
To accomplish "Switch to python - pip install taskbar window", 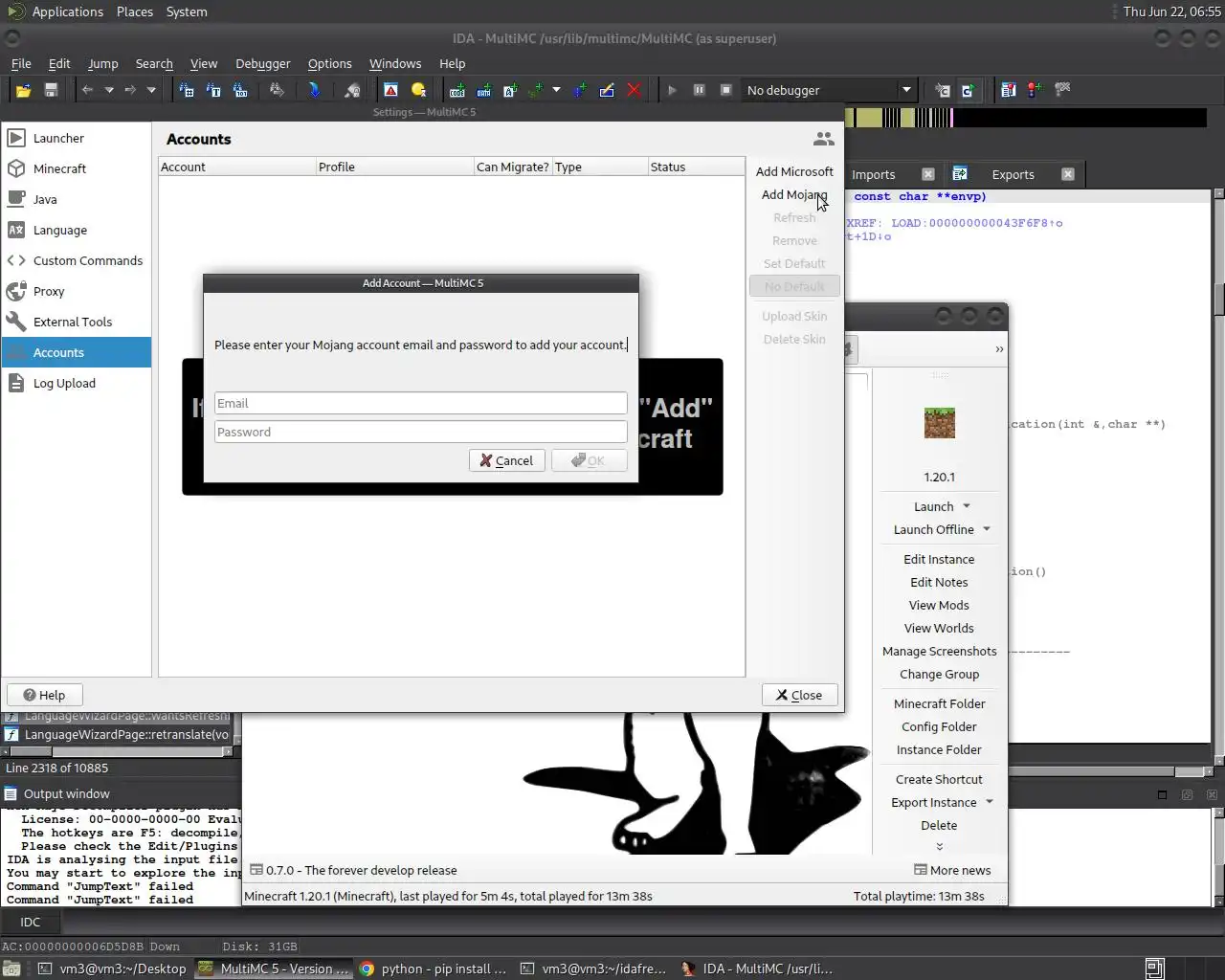I will [434, 969].
